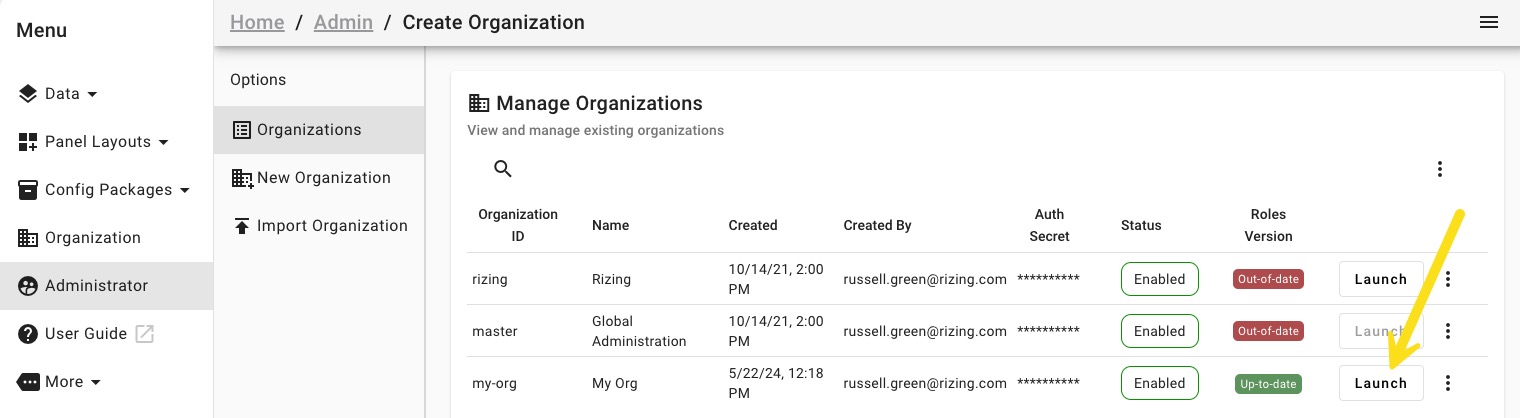This screenshot has height=418, width=1520.
Task: Click the search magnifier icon in table
Action: click(503, 169)
